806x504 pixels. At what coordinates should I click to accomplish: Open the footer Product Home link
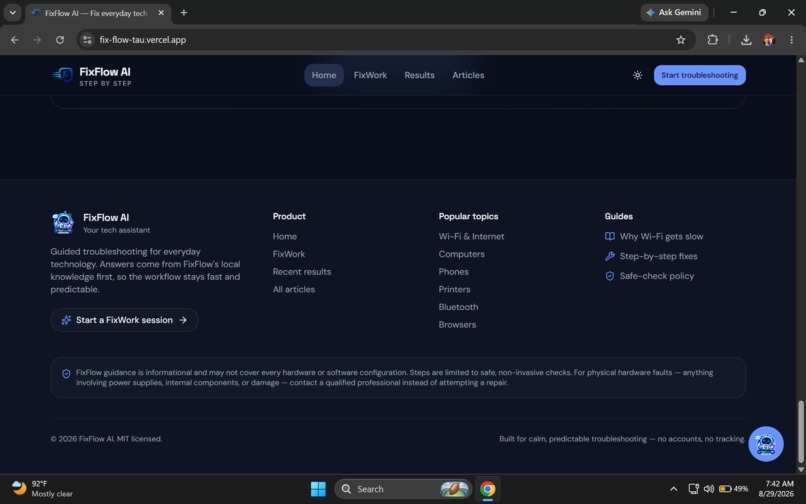[x=285, y=237]
